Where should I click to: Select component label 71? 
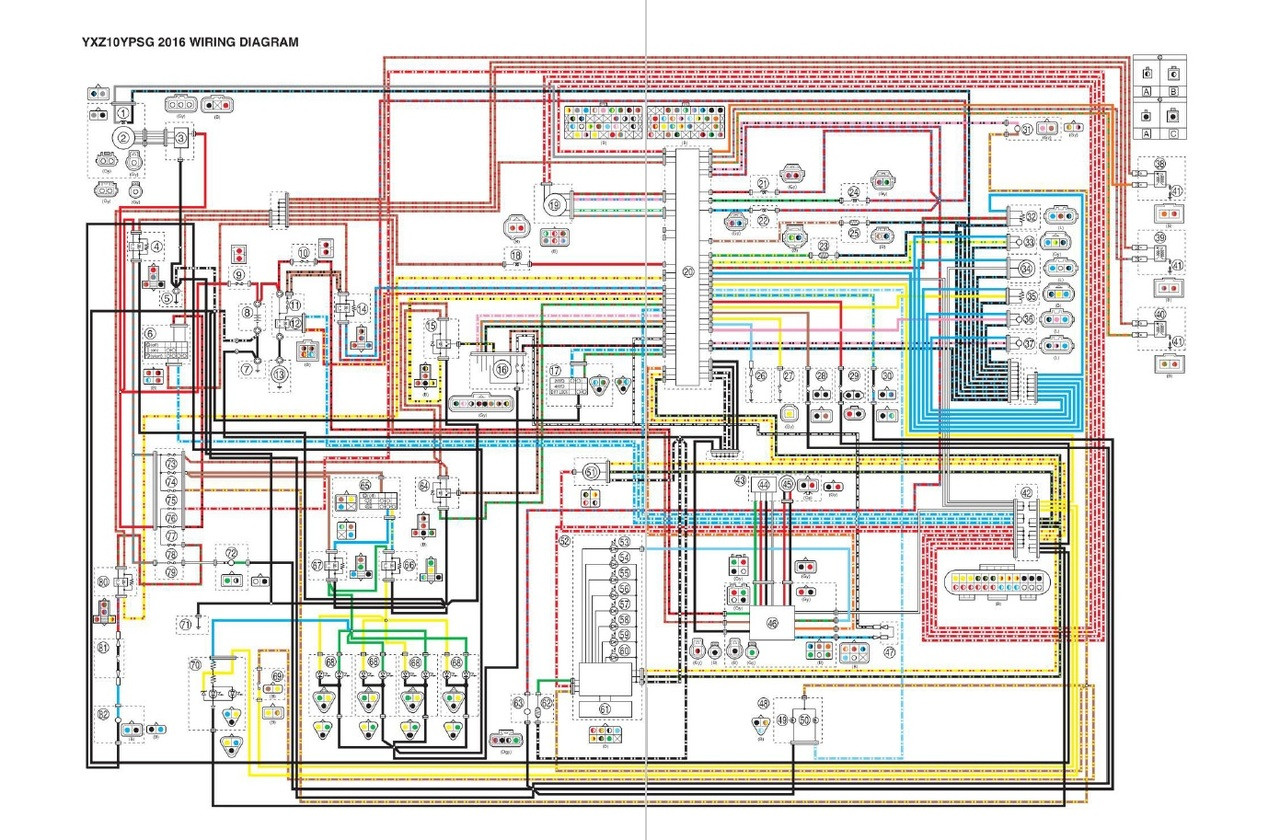click(186, 624)
